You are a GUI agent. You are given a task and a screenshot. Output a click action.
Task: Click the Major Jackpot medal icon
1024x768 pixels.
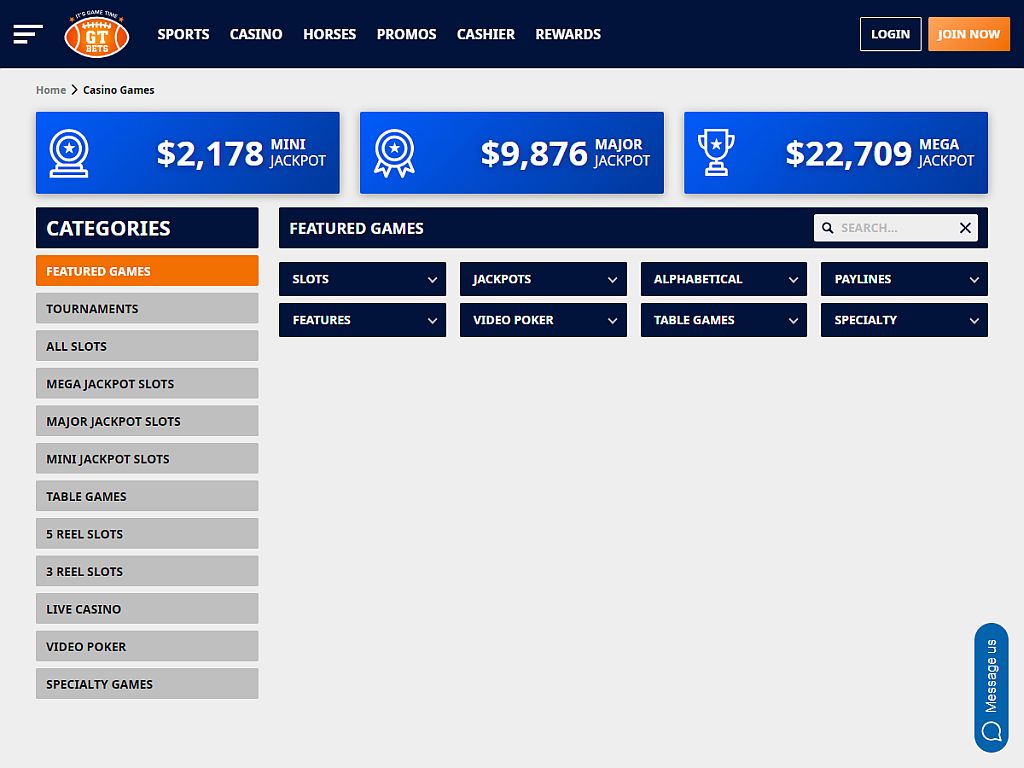point(394,153)
